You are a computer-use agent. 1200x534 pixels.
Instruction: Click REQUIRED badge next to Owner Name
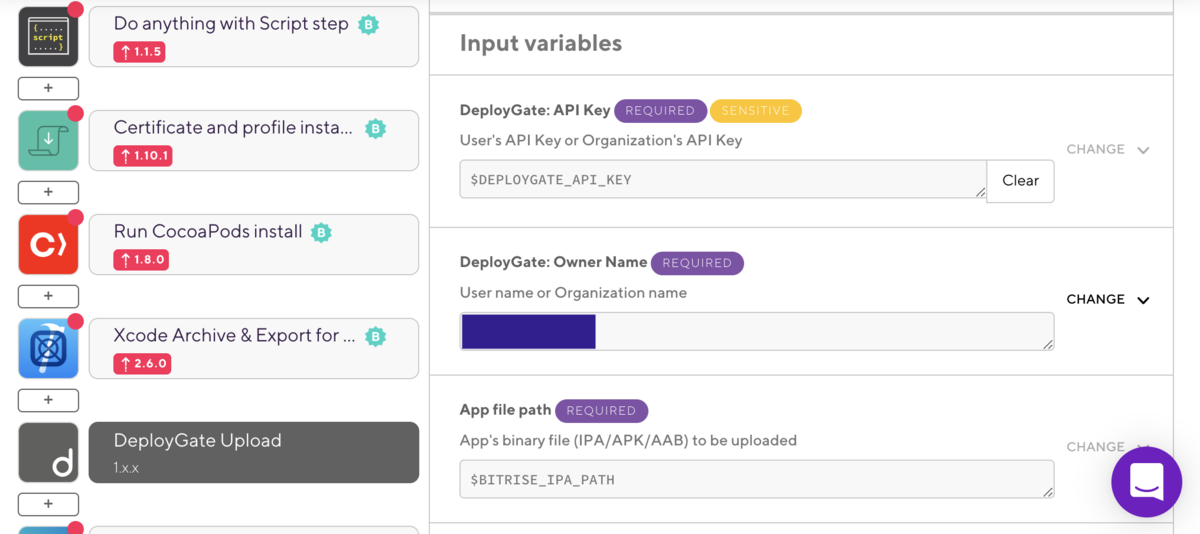(x=697, y=263)
